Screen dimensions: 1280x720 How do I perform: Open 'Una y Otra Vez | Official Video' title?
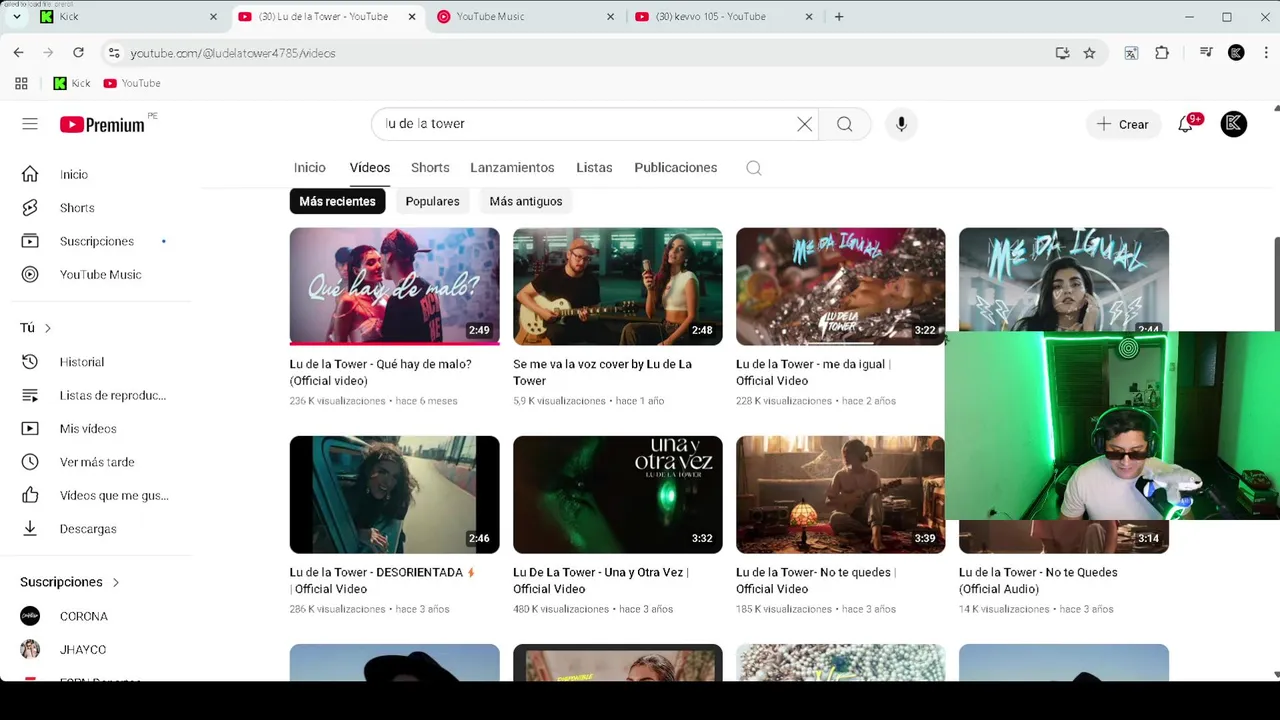pyautogui.click(x=601, y=580)
